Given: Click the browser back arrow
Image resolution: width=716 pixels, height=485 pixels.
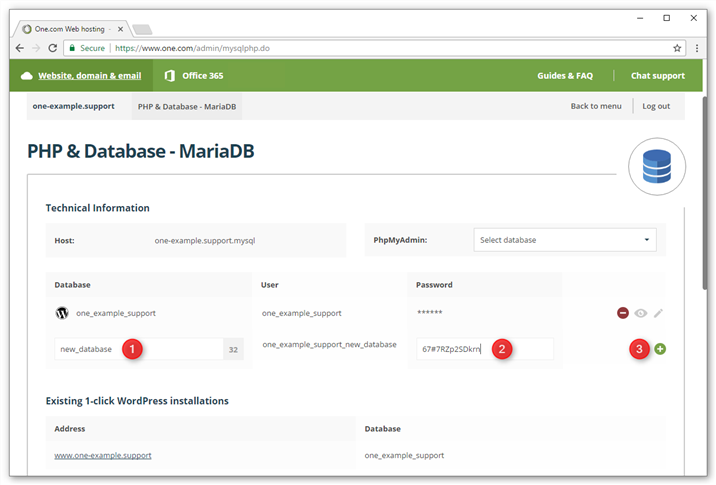Looking at the screenshot, I should (x=20, y=48).
